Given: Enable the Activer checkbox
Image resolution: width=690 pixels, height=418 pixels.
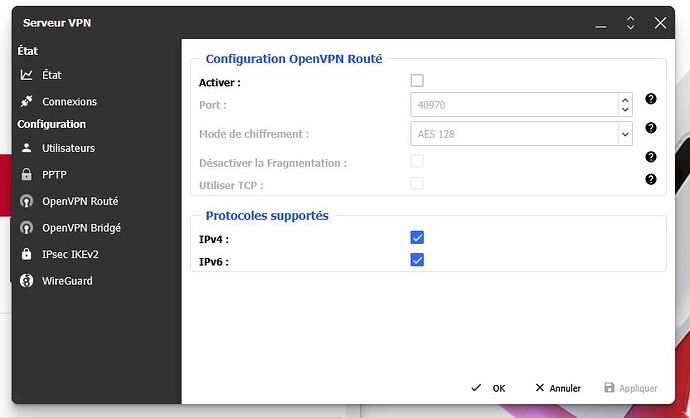Looking at the screenshot, I should pyautogui.click(x=417, y=81).
